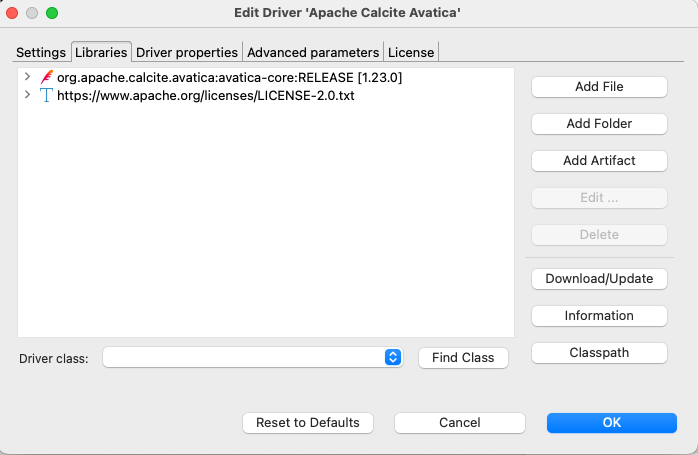This screenshot has height=455, width=698.
Task: Switch to the Settings tab
Action: point(41,52)
